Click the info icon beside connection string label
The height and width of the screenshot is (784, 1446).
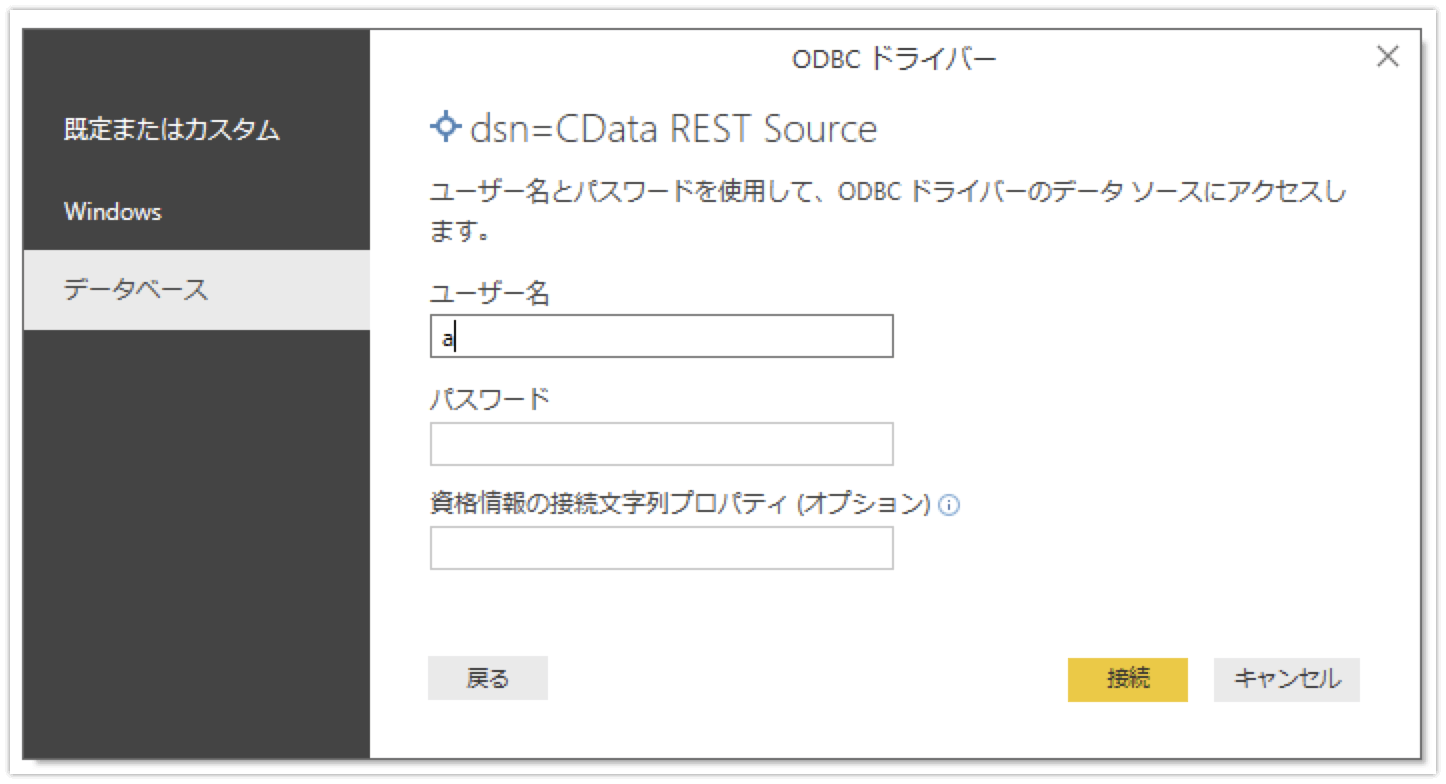coord(951,506)
